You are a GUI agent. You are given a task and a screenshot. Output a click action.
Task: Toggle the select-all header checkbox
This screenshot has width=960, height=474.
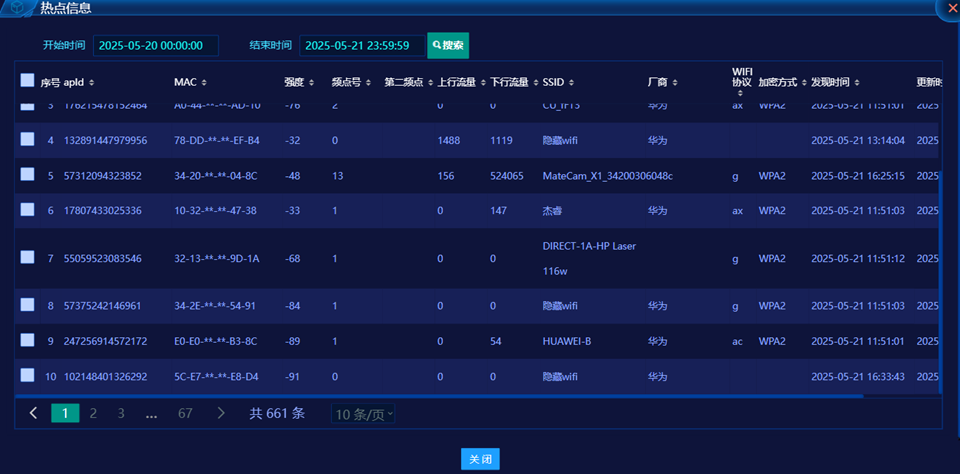(27, 80)
